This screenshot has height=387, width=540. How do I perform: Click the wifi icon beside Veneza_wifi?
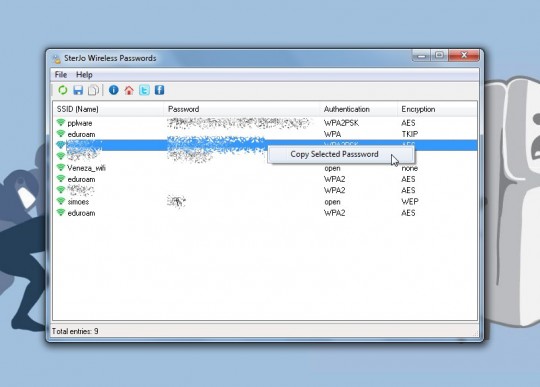[x=61, y=168]
